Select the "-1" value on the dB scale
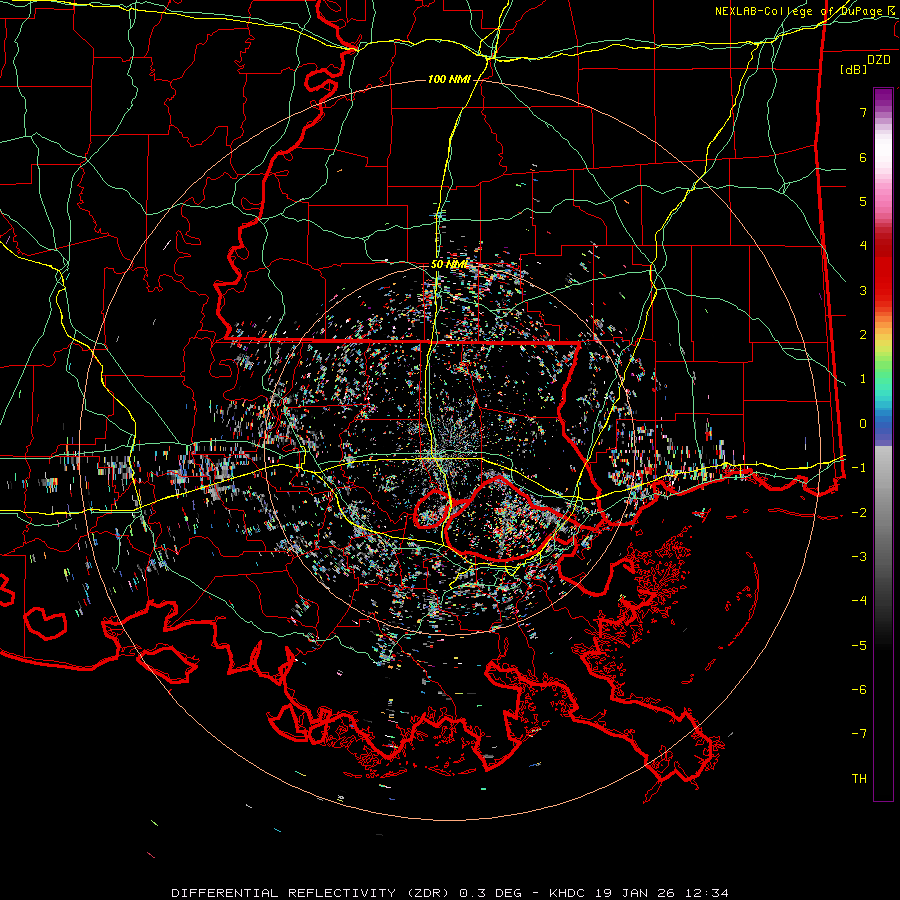Viewport: 900px width, 900px height. (x=859, y=468)
